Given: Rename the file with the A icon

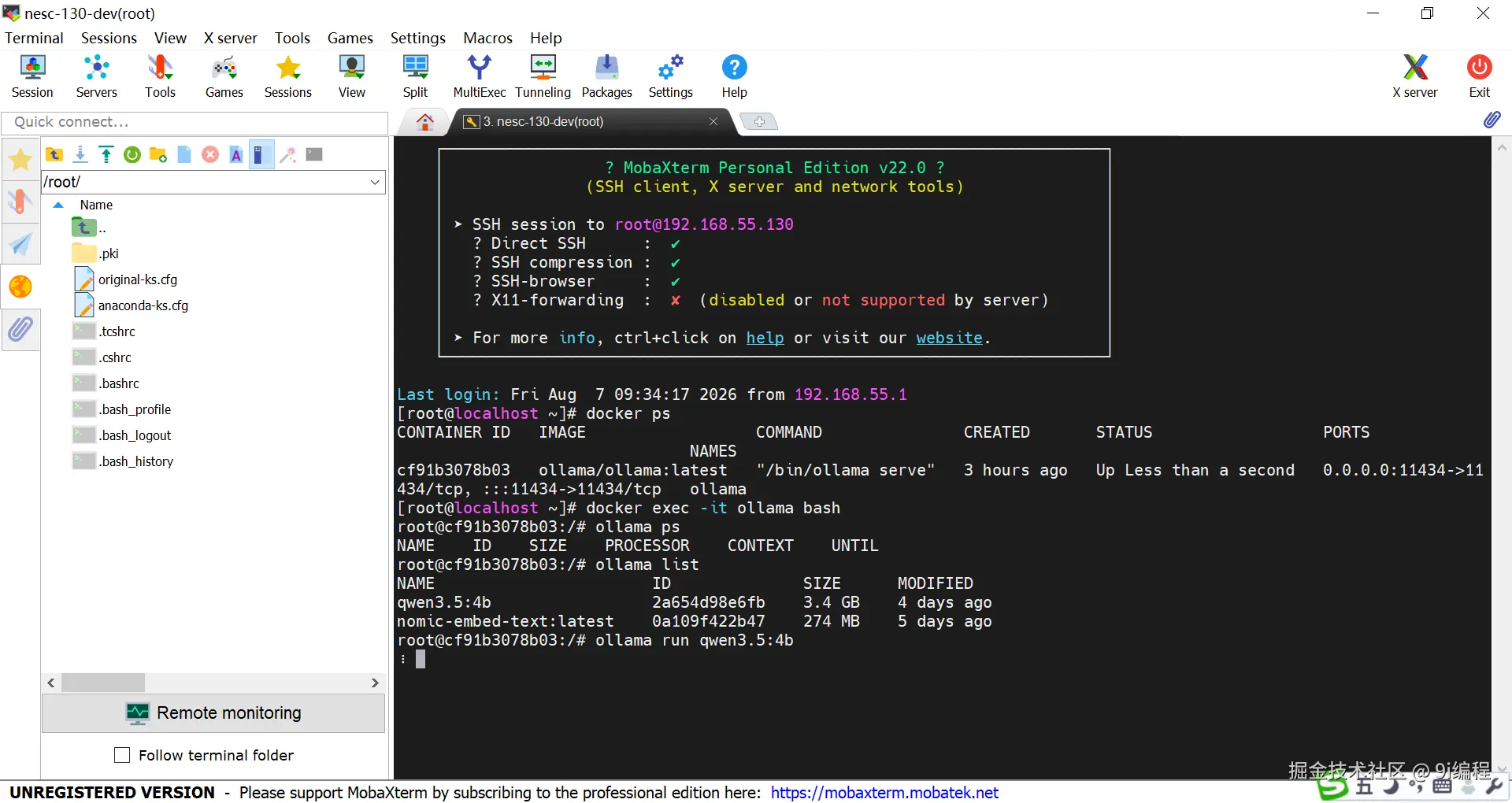Looking at the screenshot, I should [x=236, y=154].
